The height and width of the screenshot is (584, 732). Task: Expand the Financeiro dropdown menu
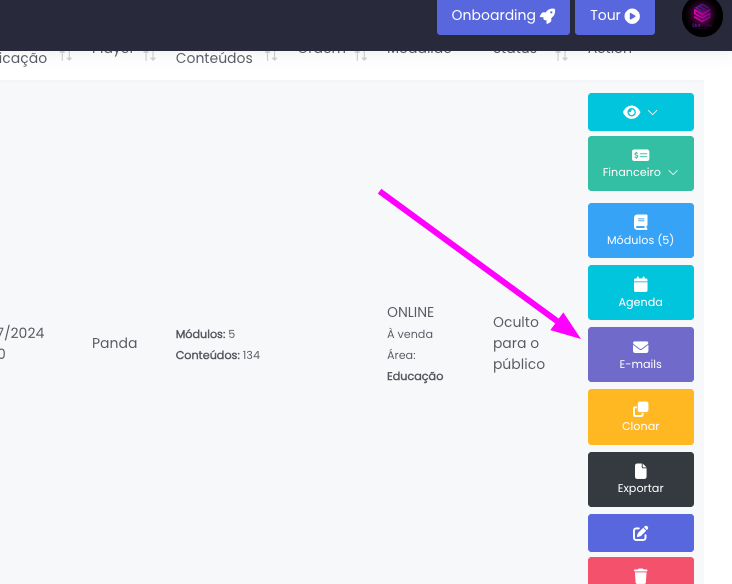click(640, 163)
